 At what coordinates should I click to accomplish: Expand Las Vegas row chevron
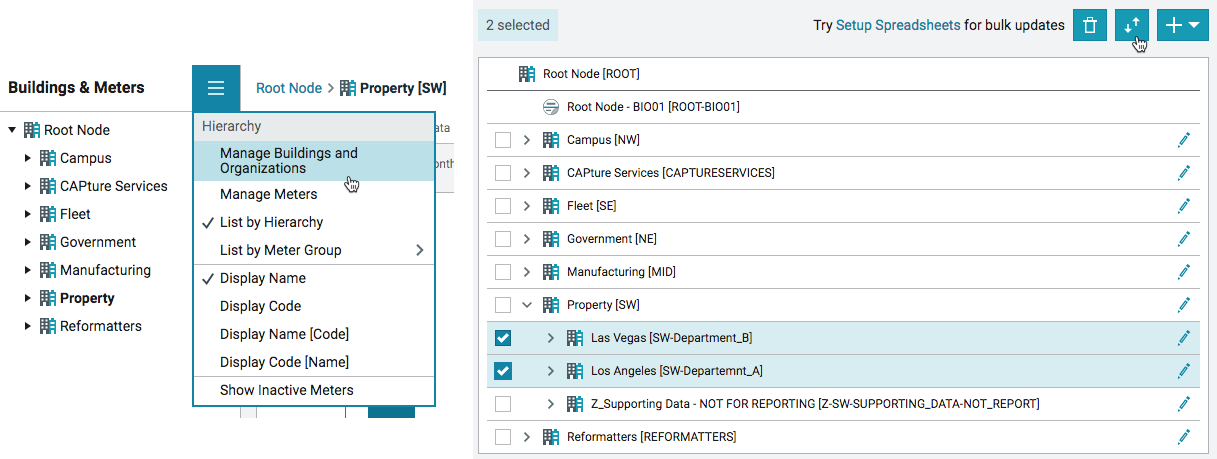tap(551, 338)
